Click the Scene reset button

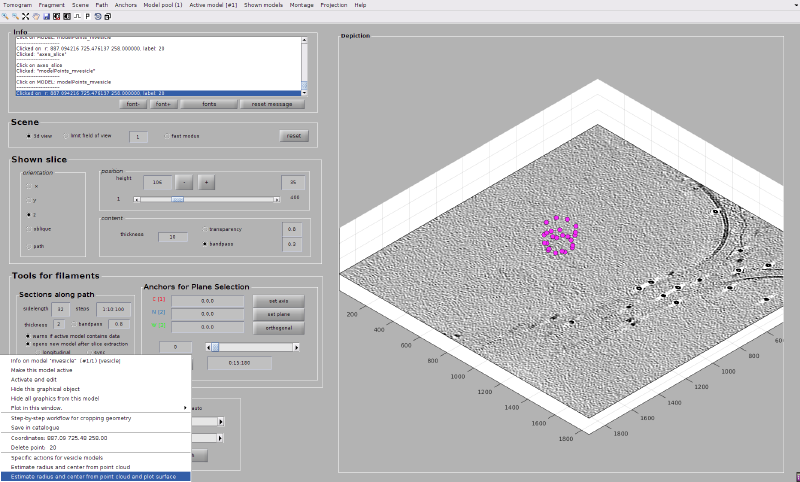tap(294, 136)
